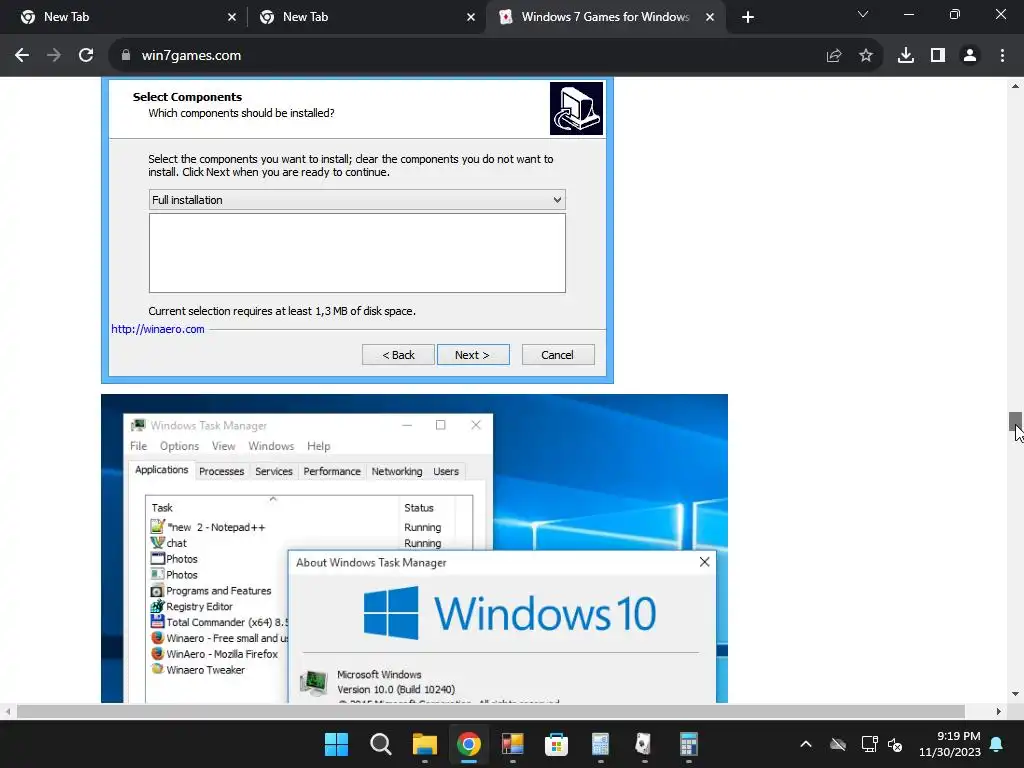Open Chrome three-dot menu
Screen dimensions: 1024x768
(1002, 56)
